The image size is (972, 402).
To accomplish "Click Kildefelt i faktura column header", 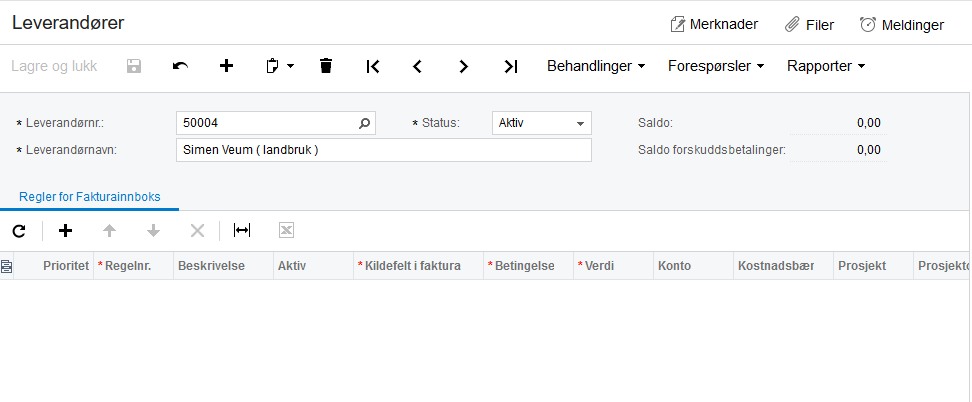I will pos(418,266).
